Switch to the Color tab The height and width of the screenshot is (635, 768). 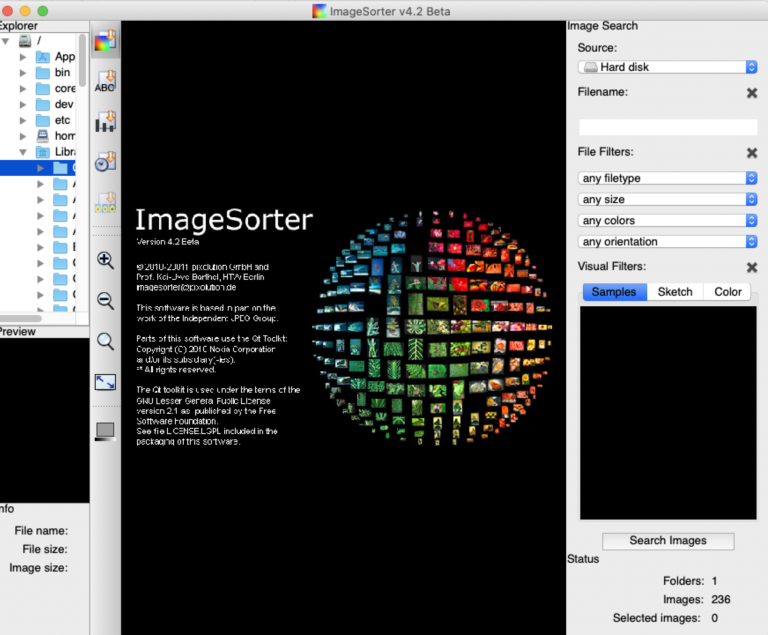[x=728, y=292]
